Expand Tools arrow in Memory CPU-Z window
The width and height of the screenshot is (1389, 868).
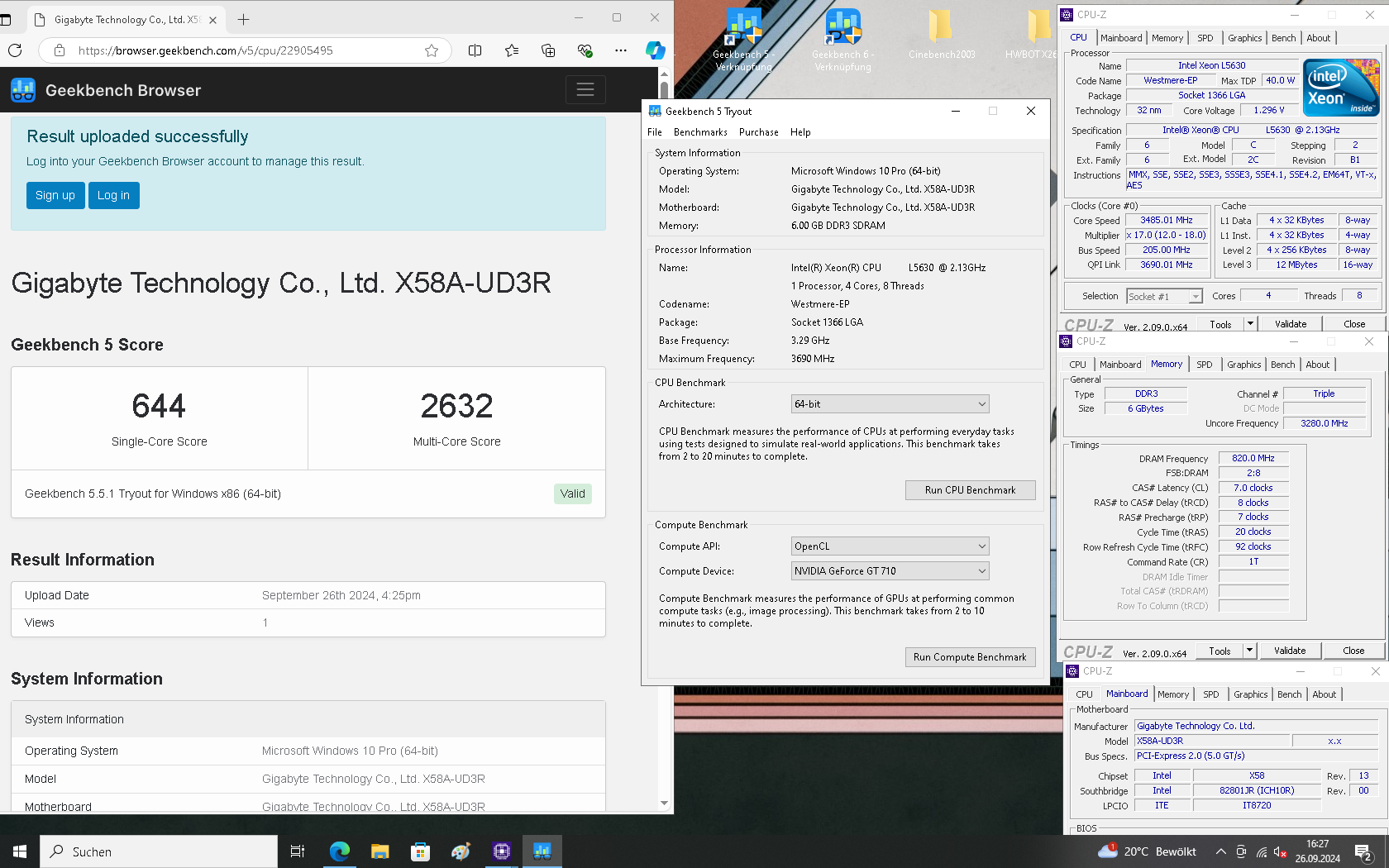tap(1249, 651)
